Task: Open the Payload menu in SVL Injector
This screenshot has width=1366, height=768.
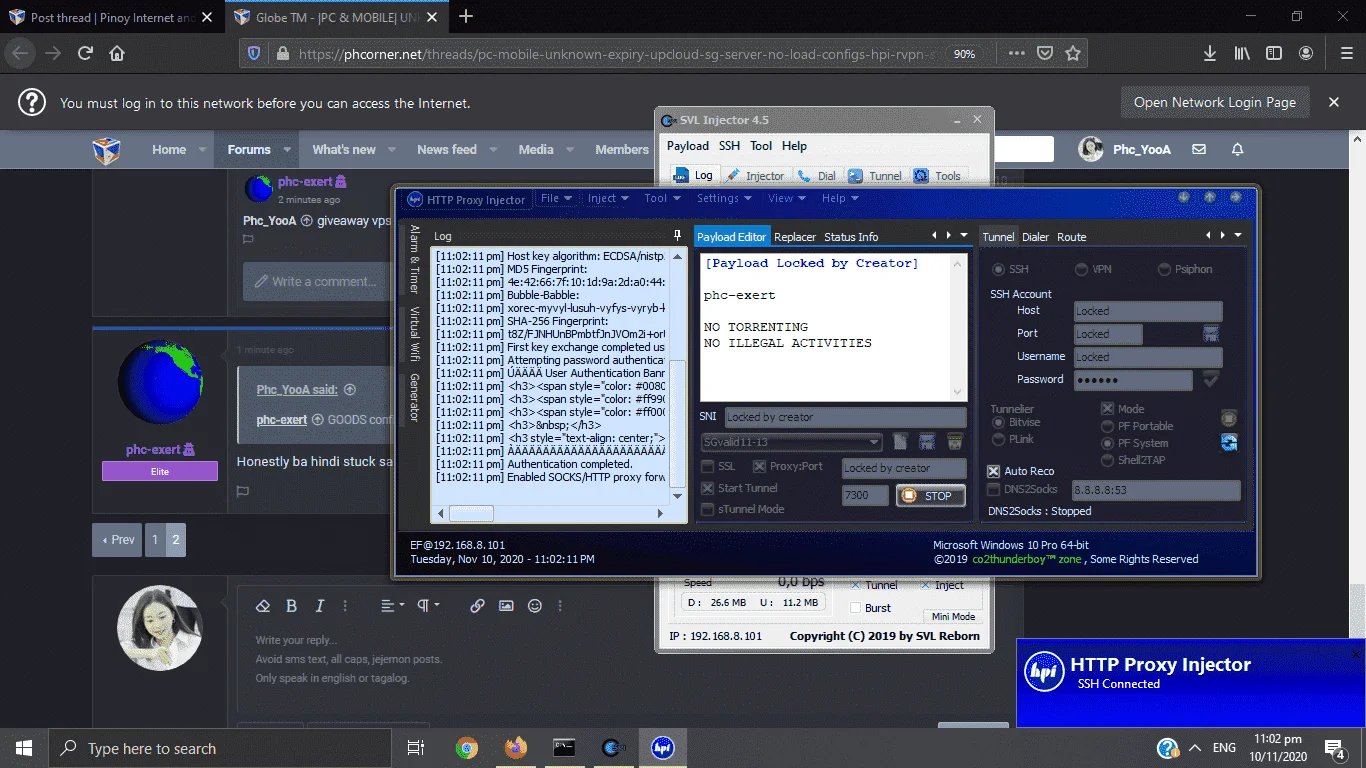Action: tap(688, 146)
